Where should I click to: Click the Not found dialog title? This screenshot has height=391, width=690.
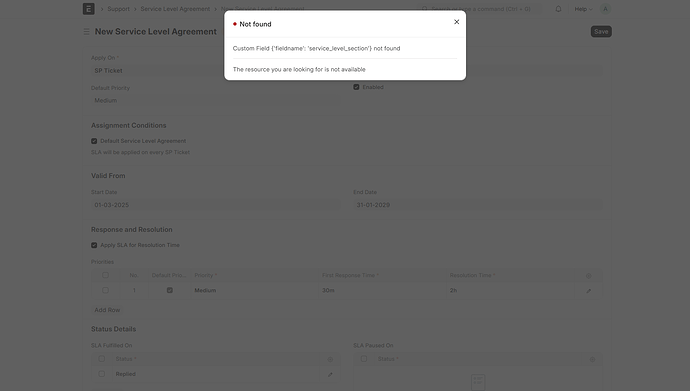[x=255, y=24]
